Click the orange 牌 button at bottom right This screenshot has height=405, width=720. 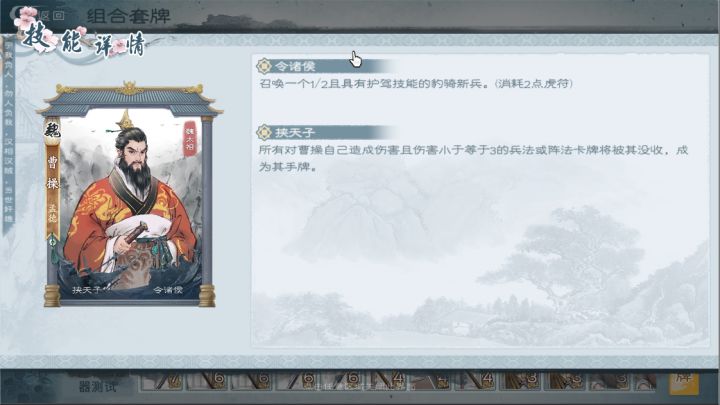click(x=684, y=380)
